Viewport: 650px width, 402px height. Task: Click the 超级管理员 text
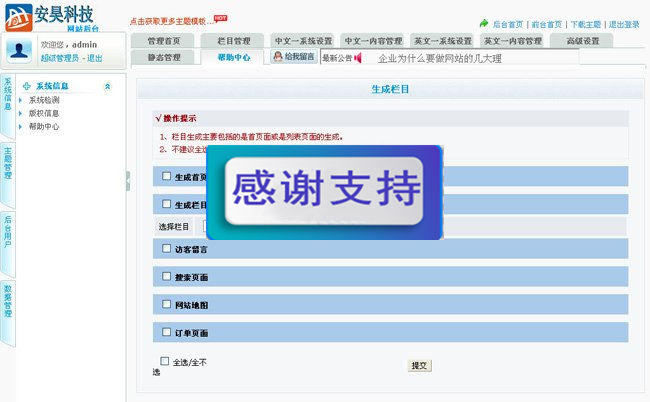60,58
